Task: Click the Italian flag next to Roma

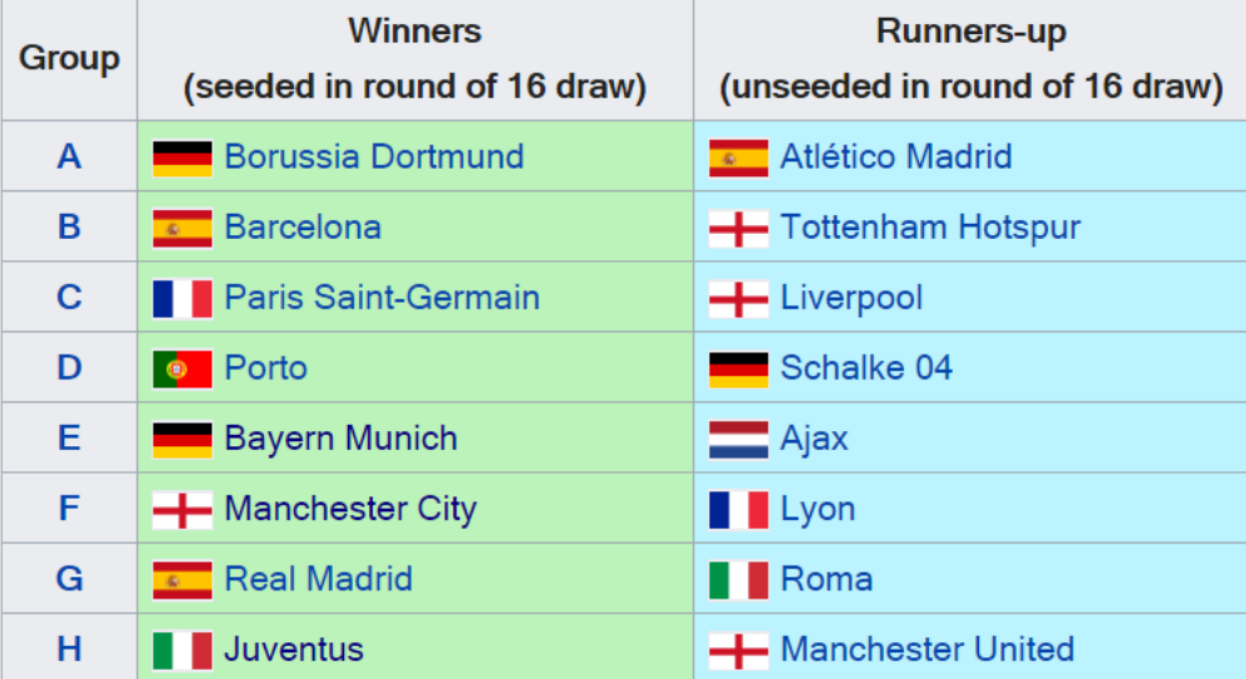Action: click(738, 579)
